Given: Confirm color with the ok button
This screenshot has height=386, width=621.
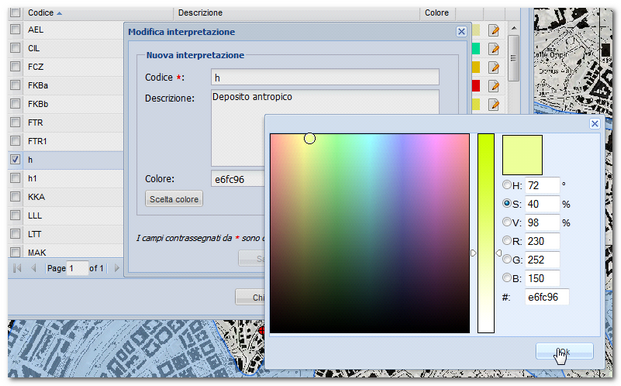Looking at the screenshot, I should click(x=564, y=351).
